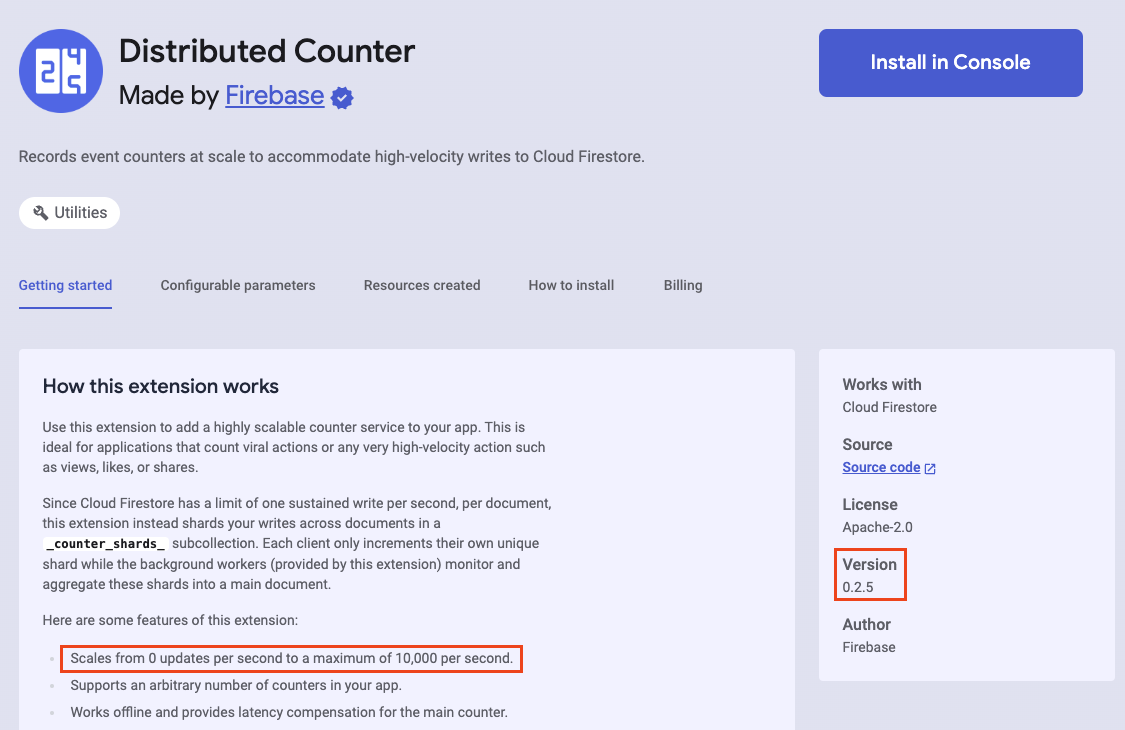The width and height of the screenshot is (1125, 730).
Task: Click the verified badge next to Firebase
Action: click(x=342, y=98)
